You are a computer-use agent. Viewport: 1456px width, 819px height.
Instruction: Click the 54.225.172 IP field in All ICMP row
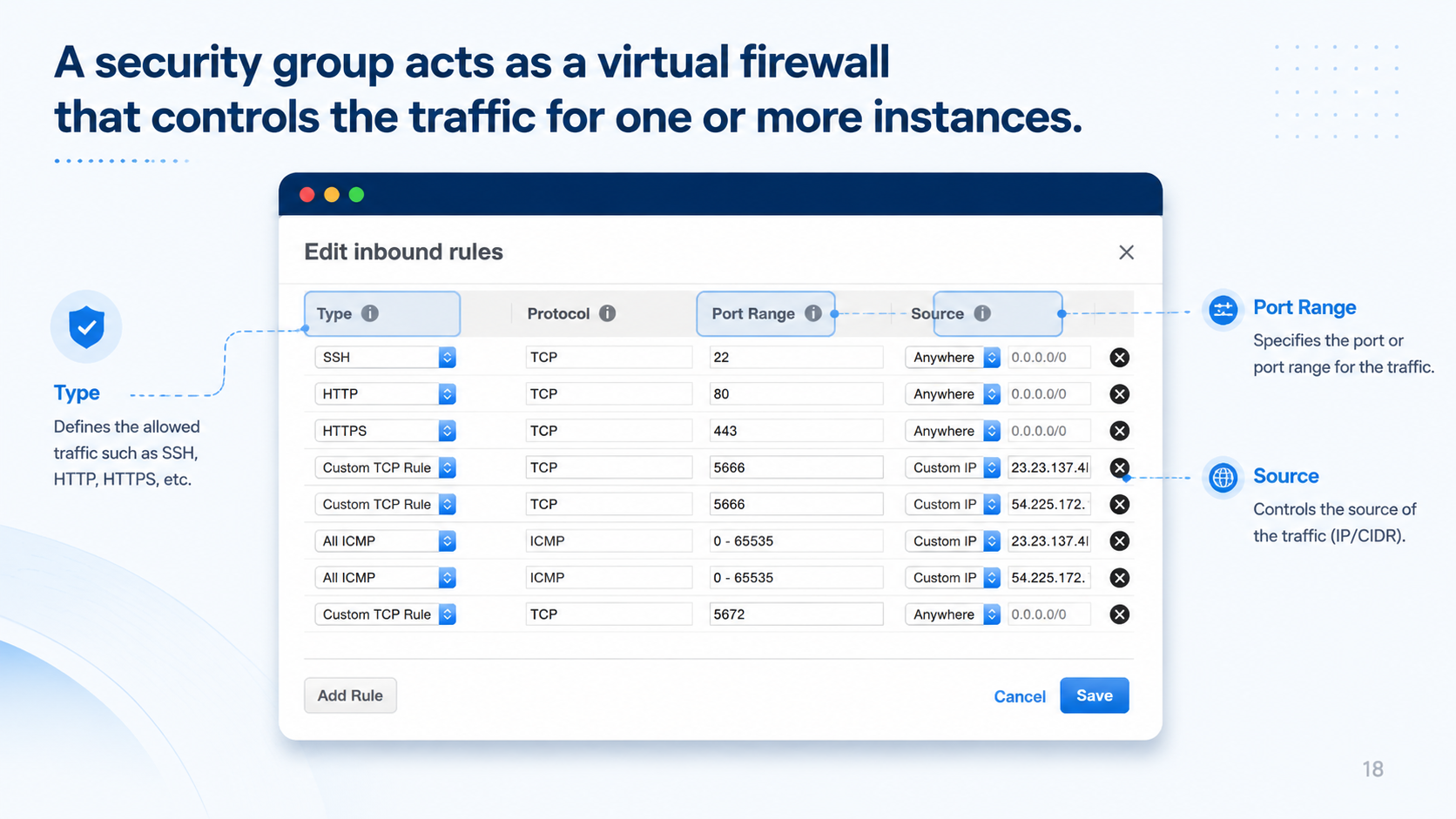(1049, 578)
